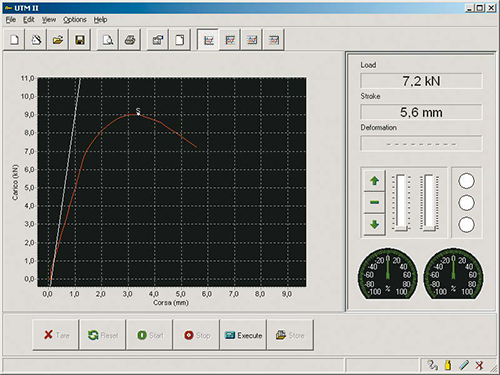This screenshot has width=500, height=375.
Task: Click the '9,0' tick on stroke axis
Action: click(287, 294)
